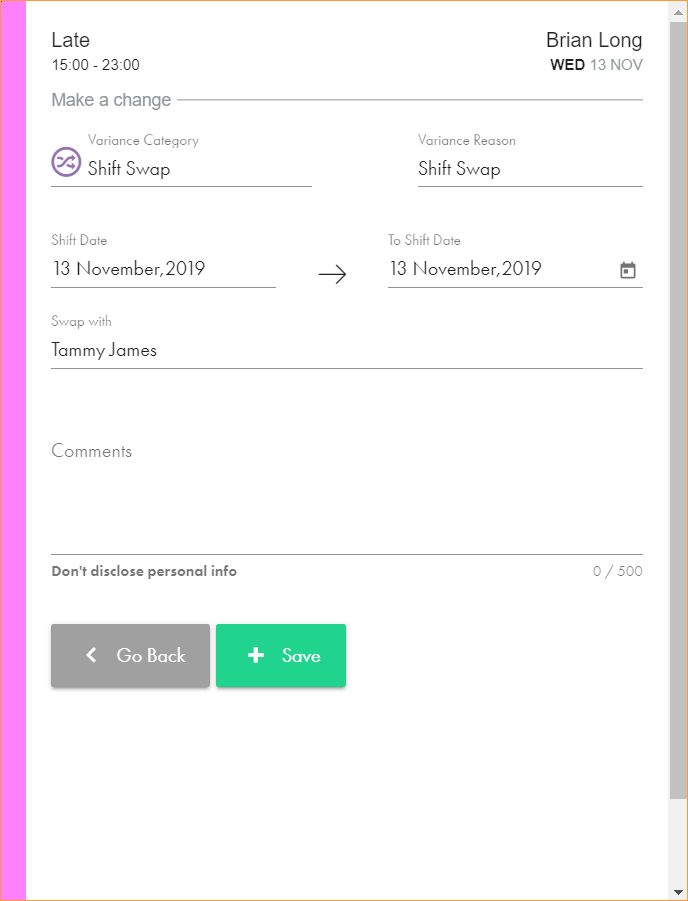Click the vertical scrollbar thumb
Viewport: 688px width, 901px height.
coord(679,400)
